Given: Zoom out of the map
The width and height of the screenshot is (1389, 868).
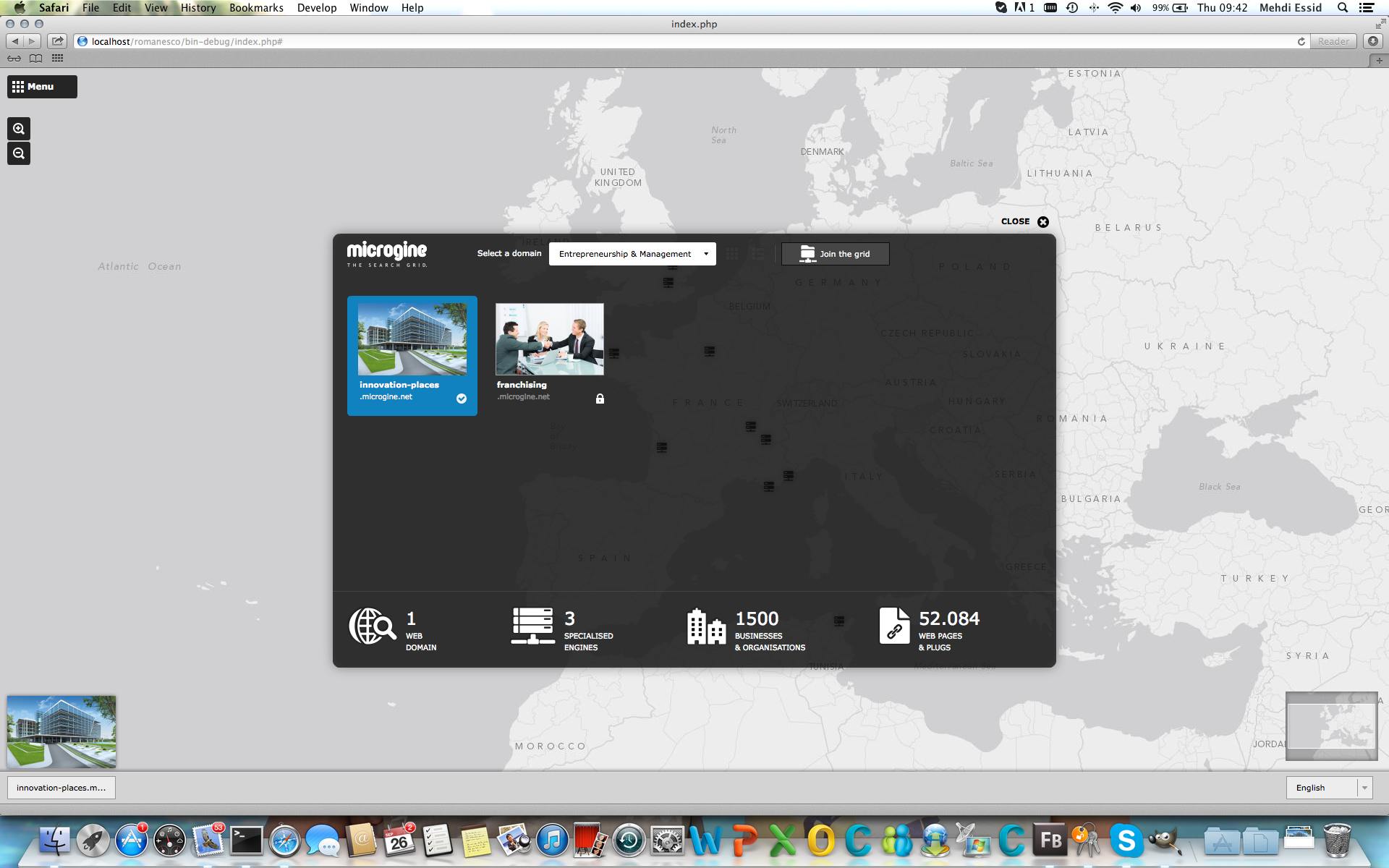Looking at the screenshot, I should point(19,153).
